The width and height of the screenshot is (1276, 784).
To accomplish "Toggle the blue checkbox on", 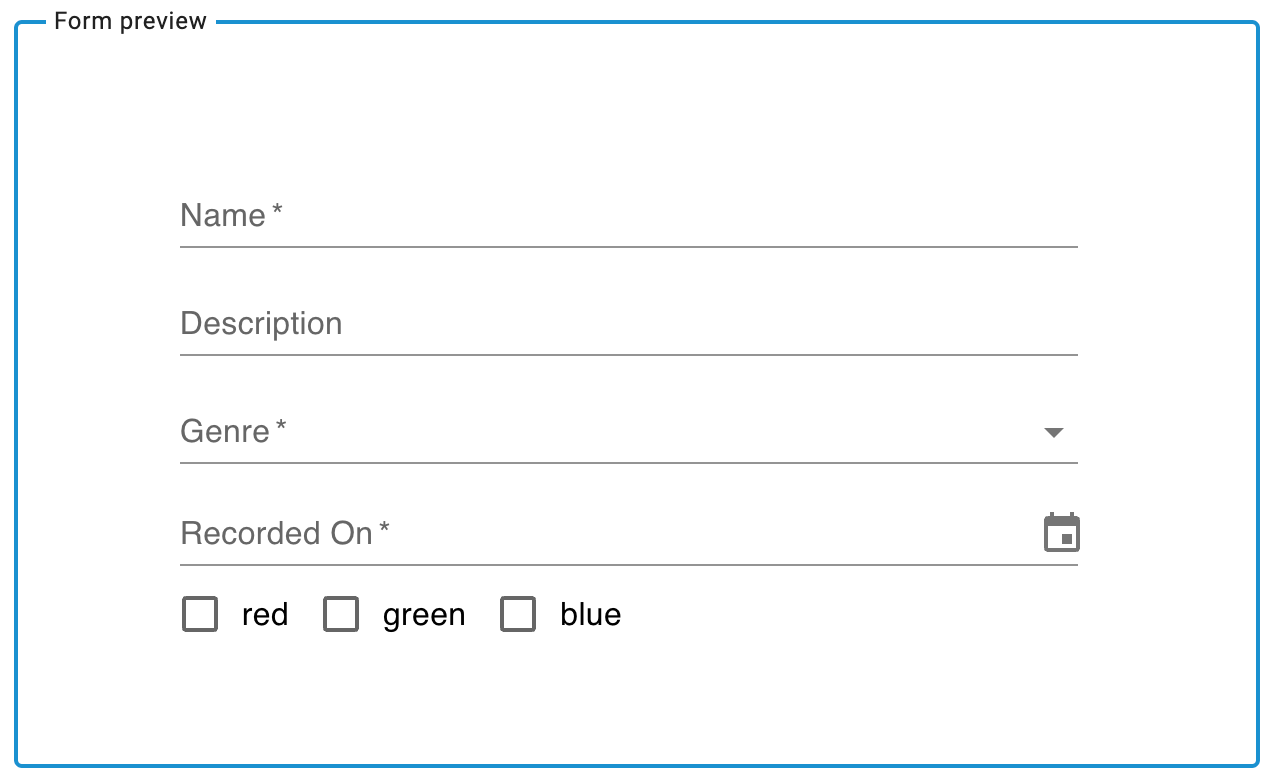I will pos(518,614).
